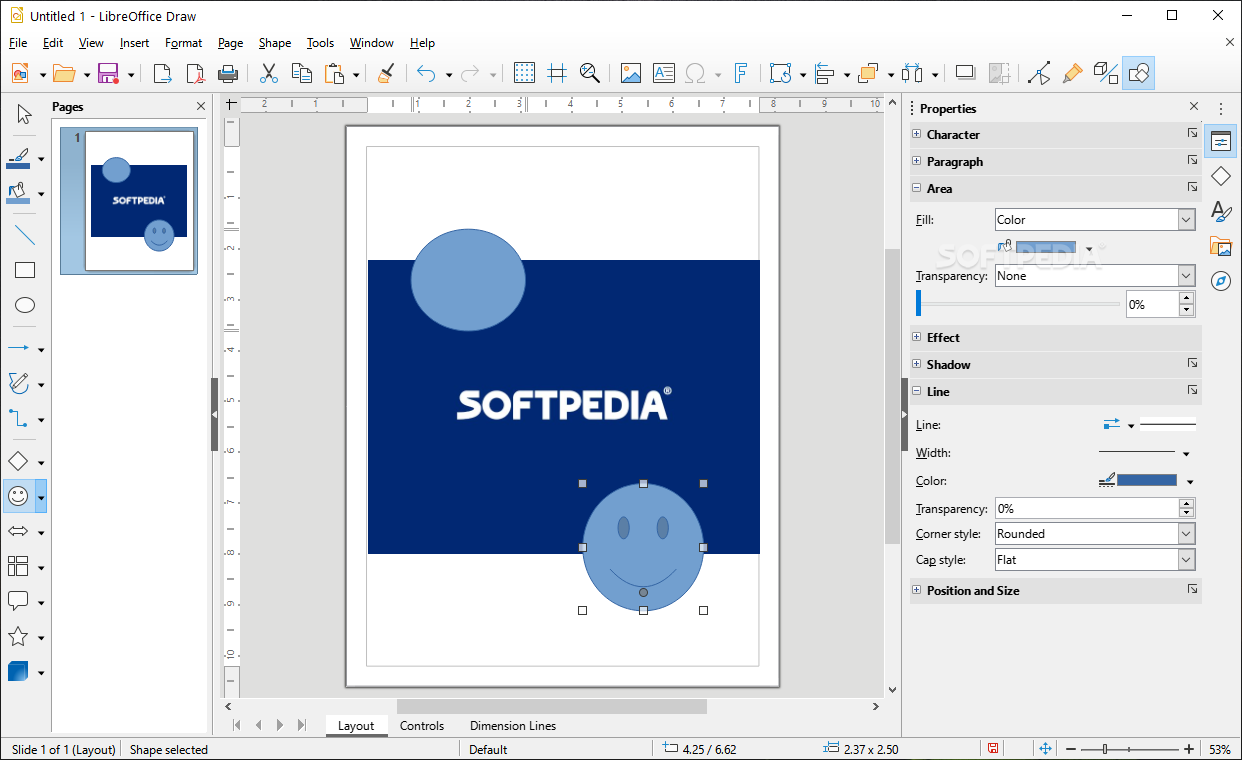This screenshot has width=1242, height=760.
Task: Select the Stars and Banners tool
Action: 18,637
